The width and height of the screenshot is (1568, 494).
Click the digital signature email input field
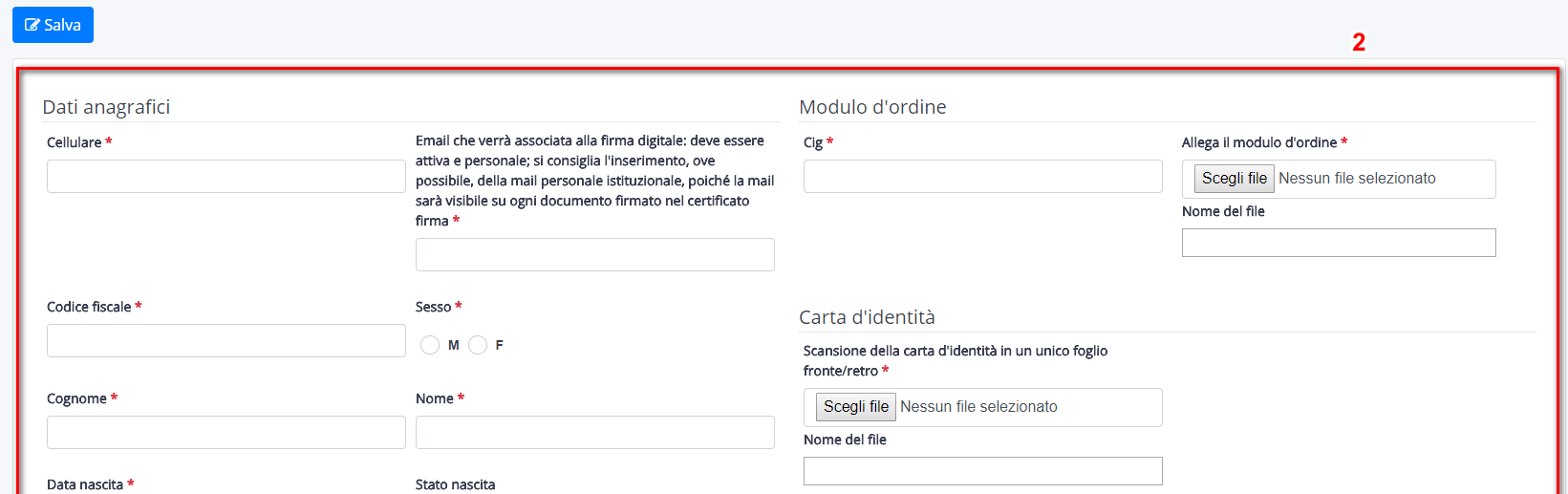[595, 254]
